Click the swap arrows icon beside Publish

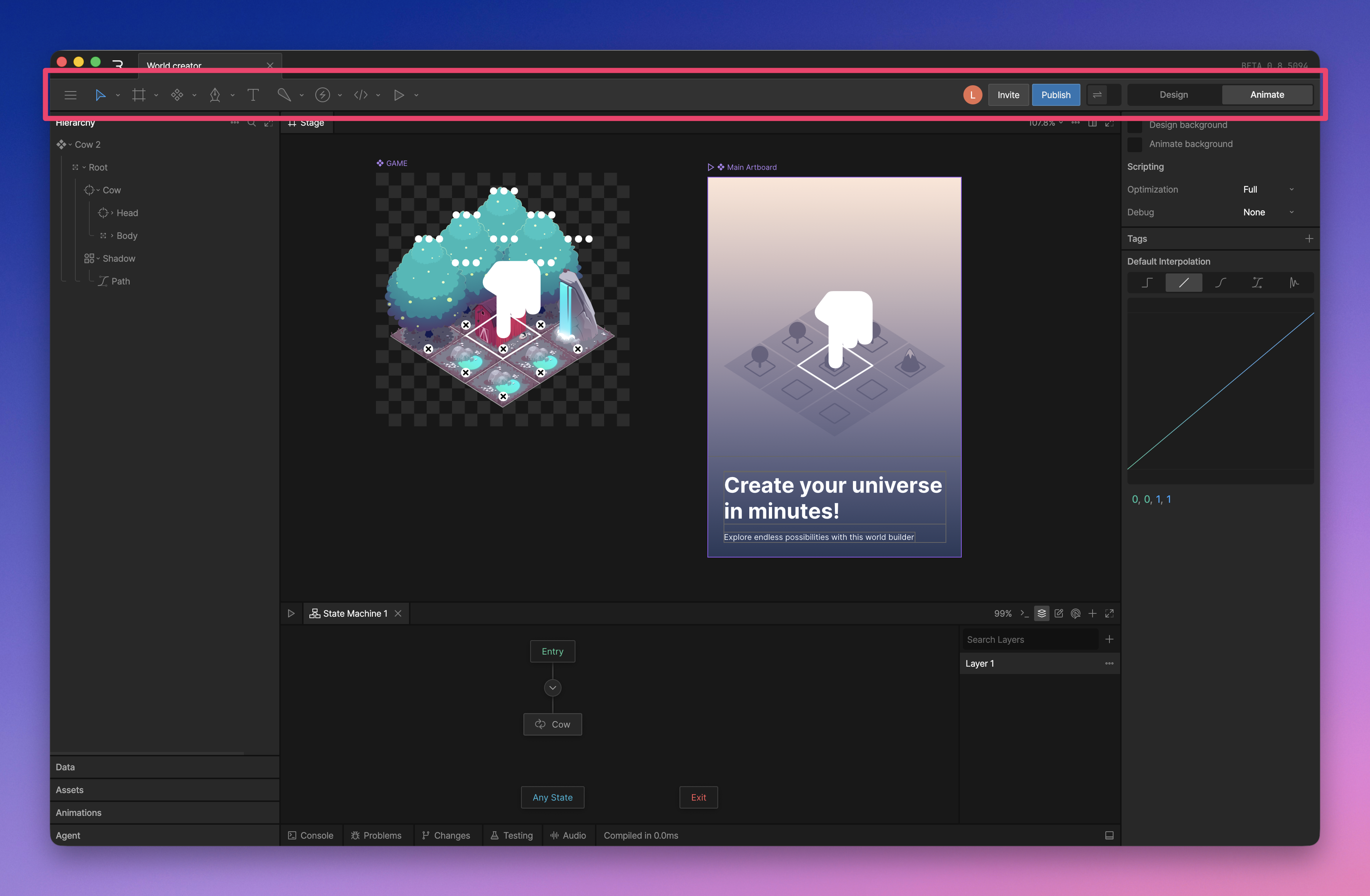click(1097, 95)
